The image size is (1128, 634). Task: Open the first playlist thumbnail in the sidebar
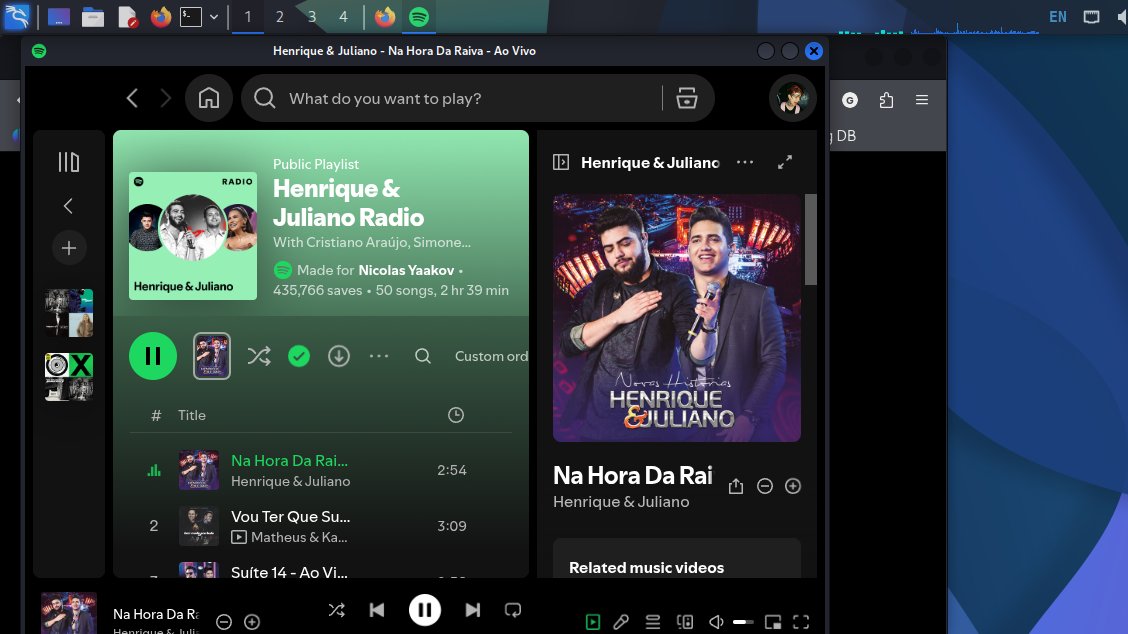69,313
